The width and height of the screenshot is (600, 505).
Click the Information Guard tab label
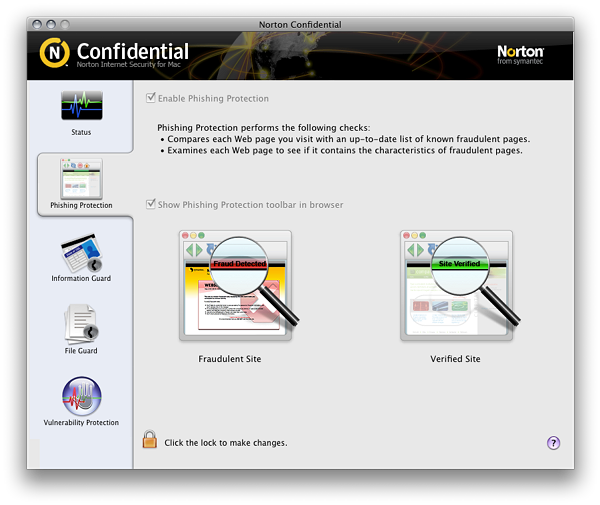(x=81, y=278)
